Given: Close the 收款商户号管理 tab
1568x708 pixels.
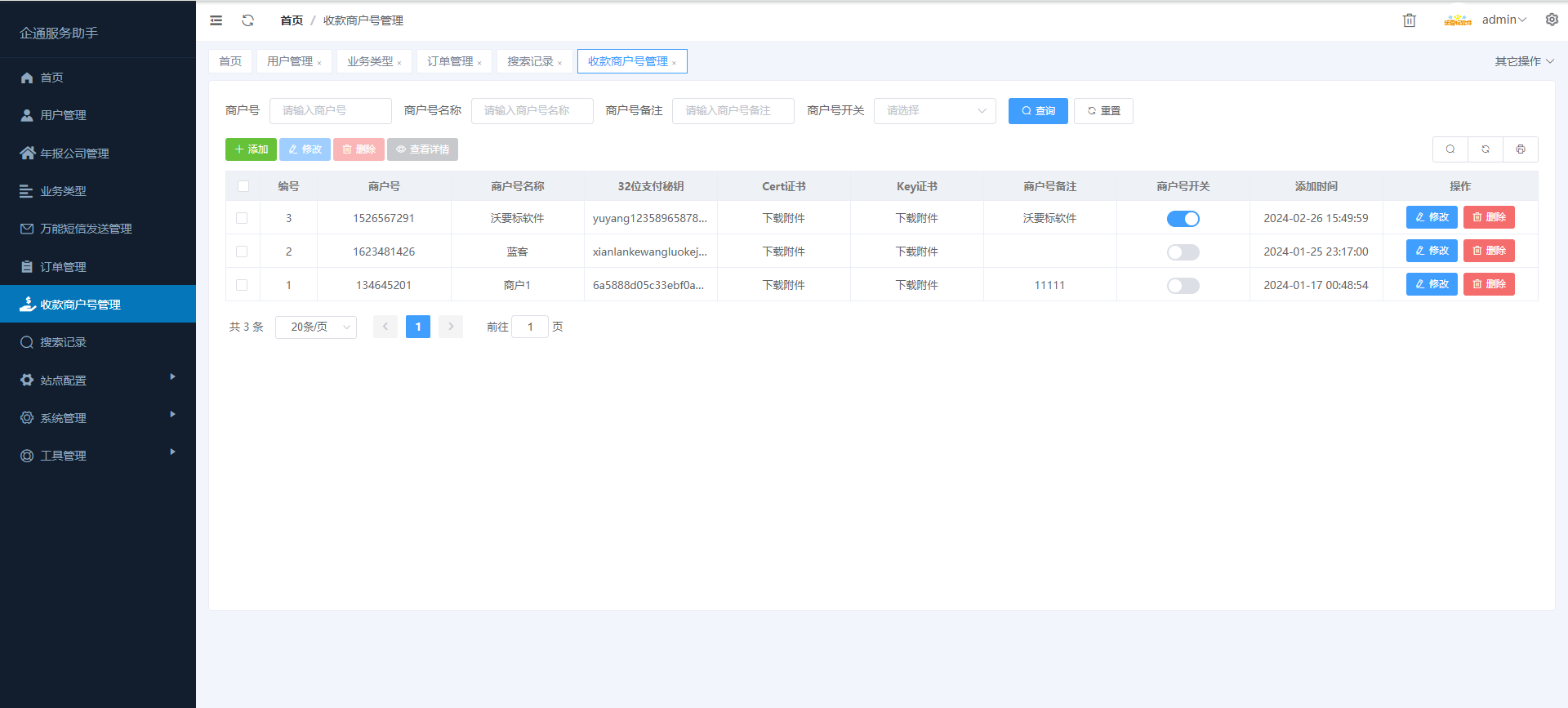Looking at the screenshot, I should coord(675,63).
